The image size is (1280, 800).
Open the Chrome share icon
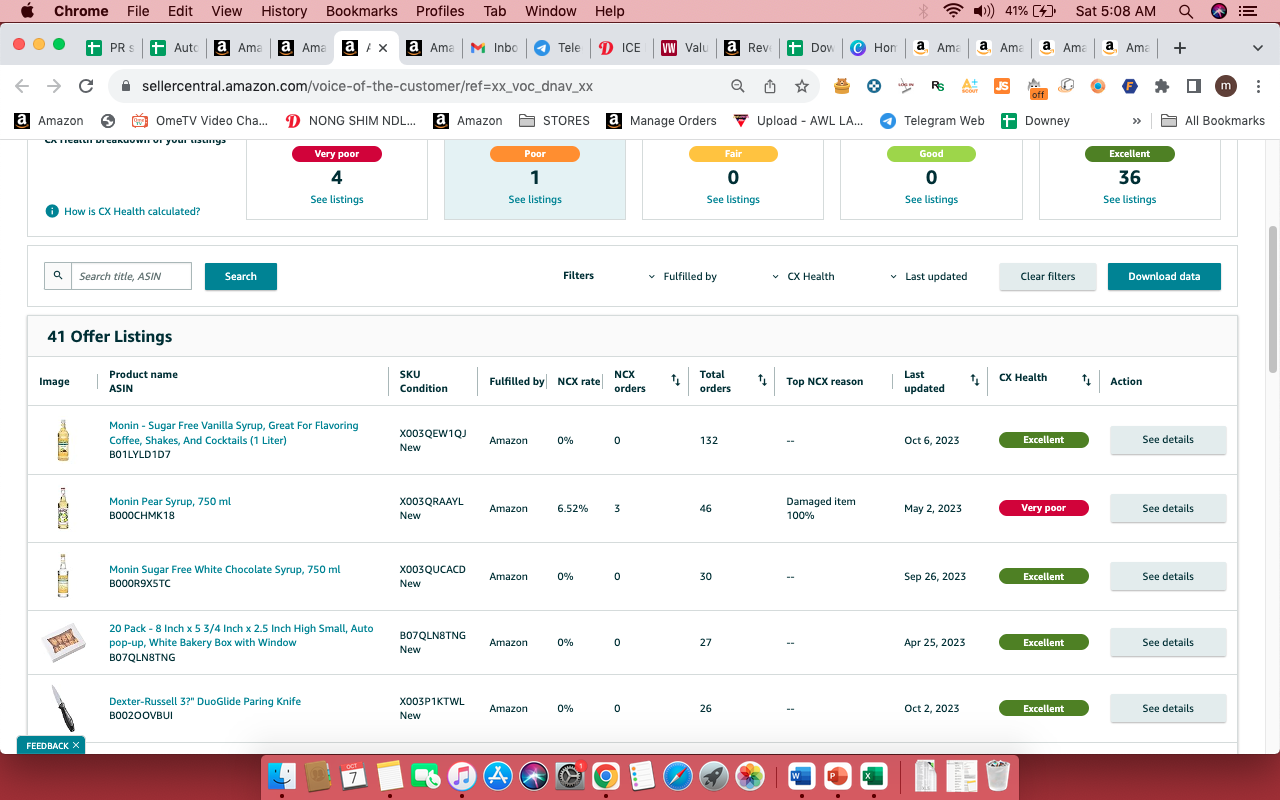click(770, 86)
